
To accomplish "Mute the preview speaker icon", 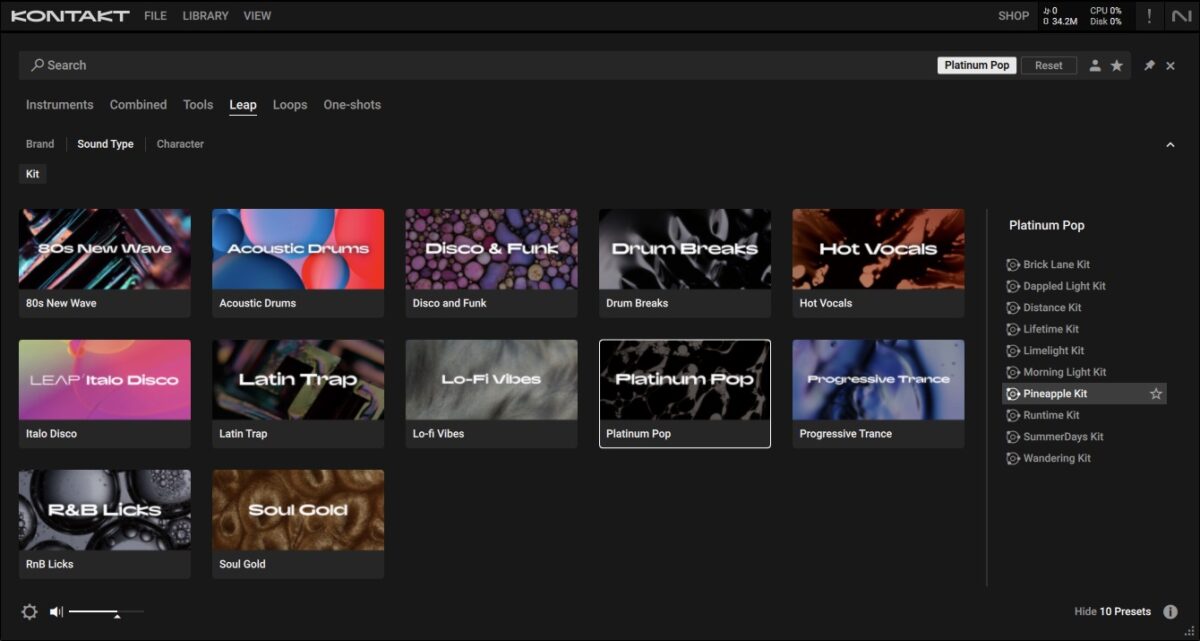I will click(x=56, y=612).
